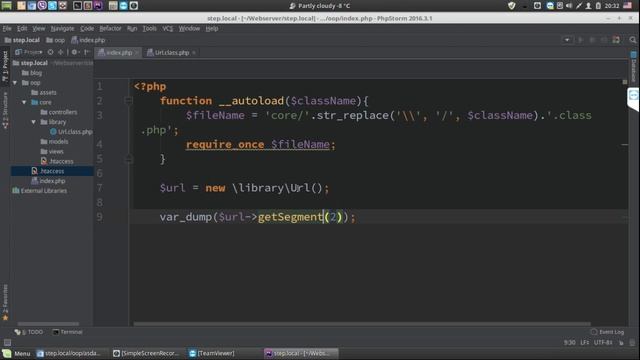Open the Refactor menu
Image resolution: width=640 pixels, height=360 pixels.
point(110,29)
